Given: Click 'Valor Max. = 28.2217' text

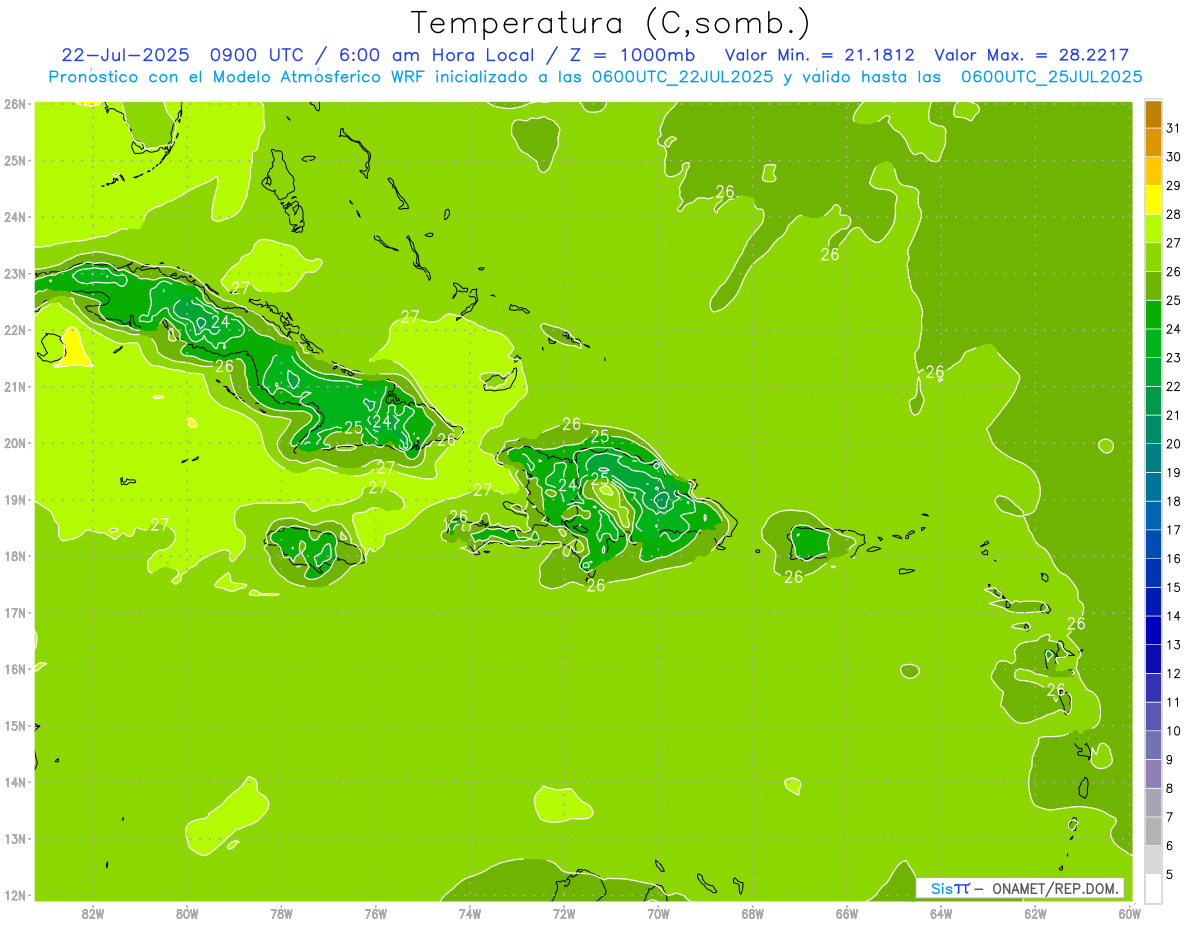Looking at the screenshot, I should tap(1031, 55).
